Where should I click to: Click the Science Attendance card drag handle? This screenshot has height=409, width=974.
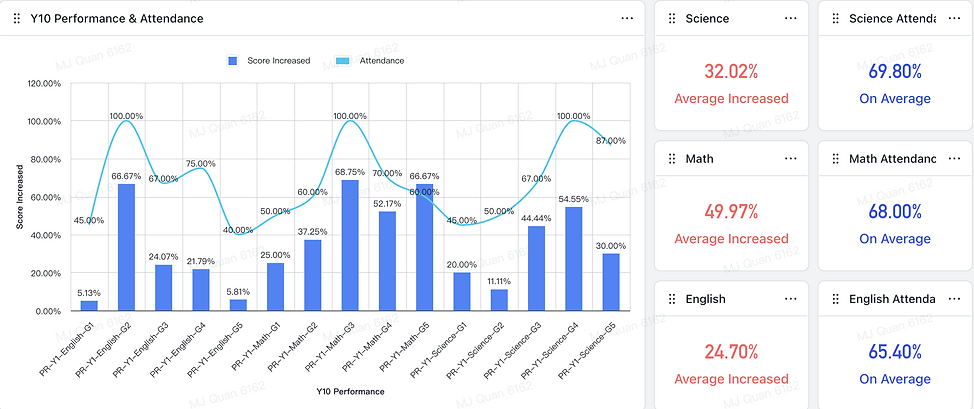(835, 19)
